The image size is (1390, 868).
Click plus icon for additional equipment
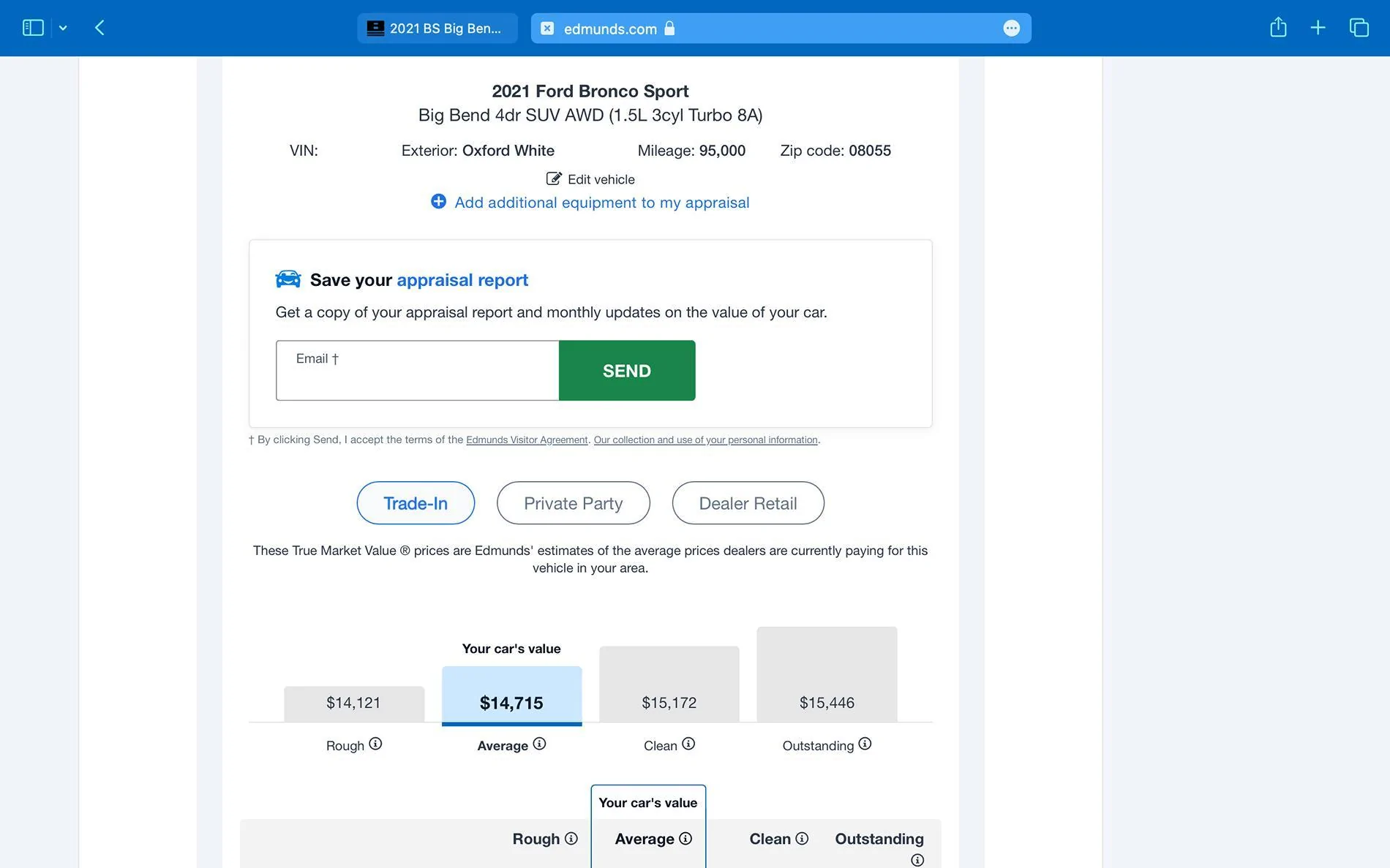pos(438,202)
